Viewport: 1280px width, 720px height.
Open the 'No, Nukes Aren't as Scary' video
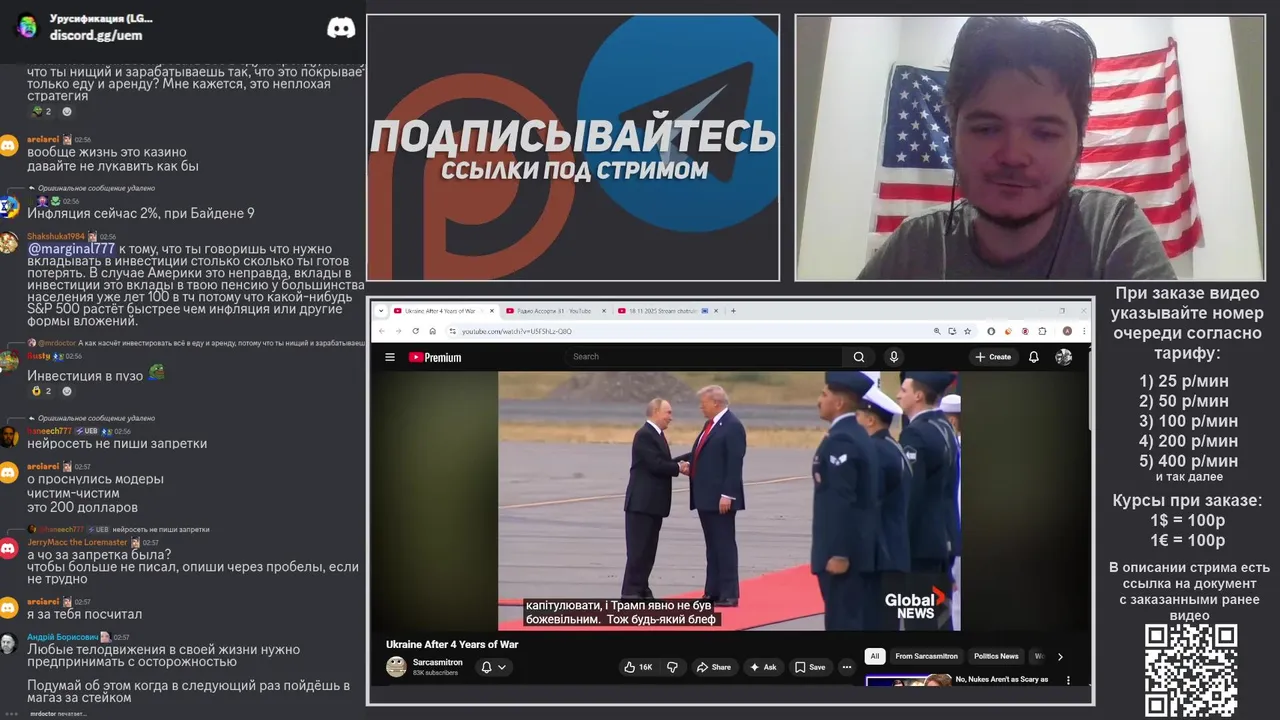point(1002,679)
